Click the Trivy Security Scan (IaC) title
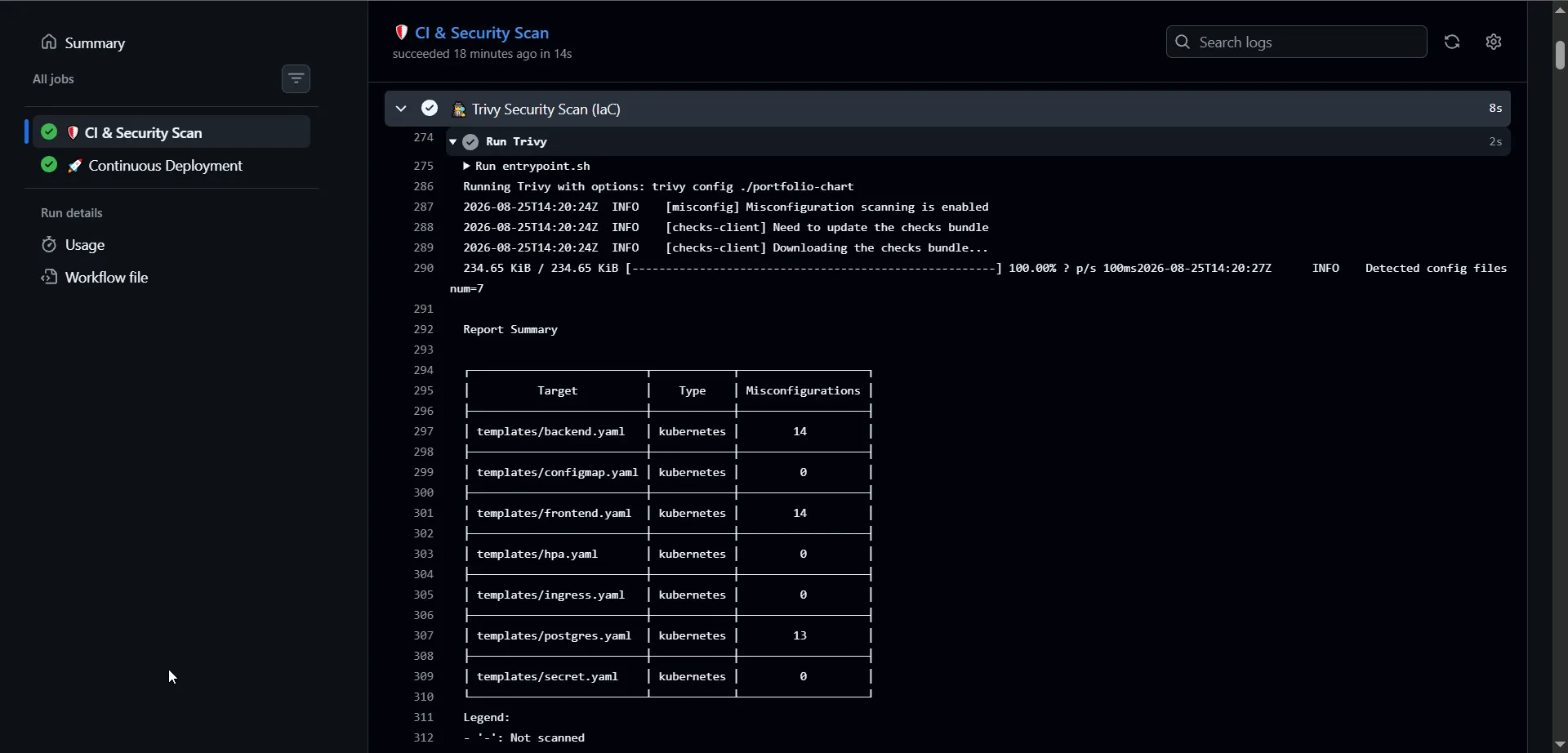Viewport: 1568px width, 753px height. click(x=546, y=109)
